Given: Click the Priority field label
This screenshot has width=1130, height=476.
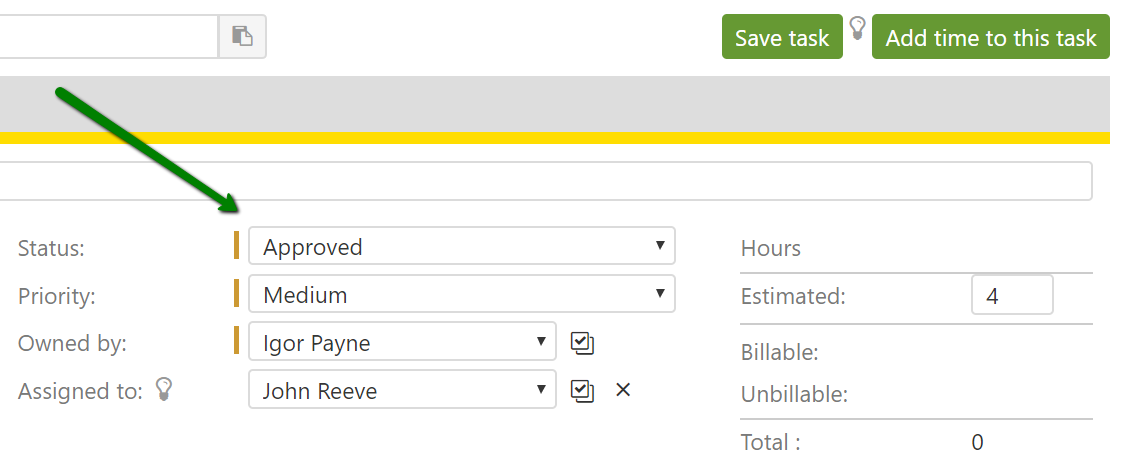Looking at the screenshot, I should pos(57,296).
